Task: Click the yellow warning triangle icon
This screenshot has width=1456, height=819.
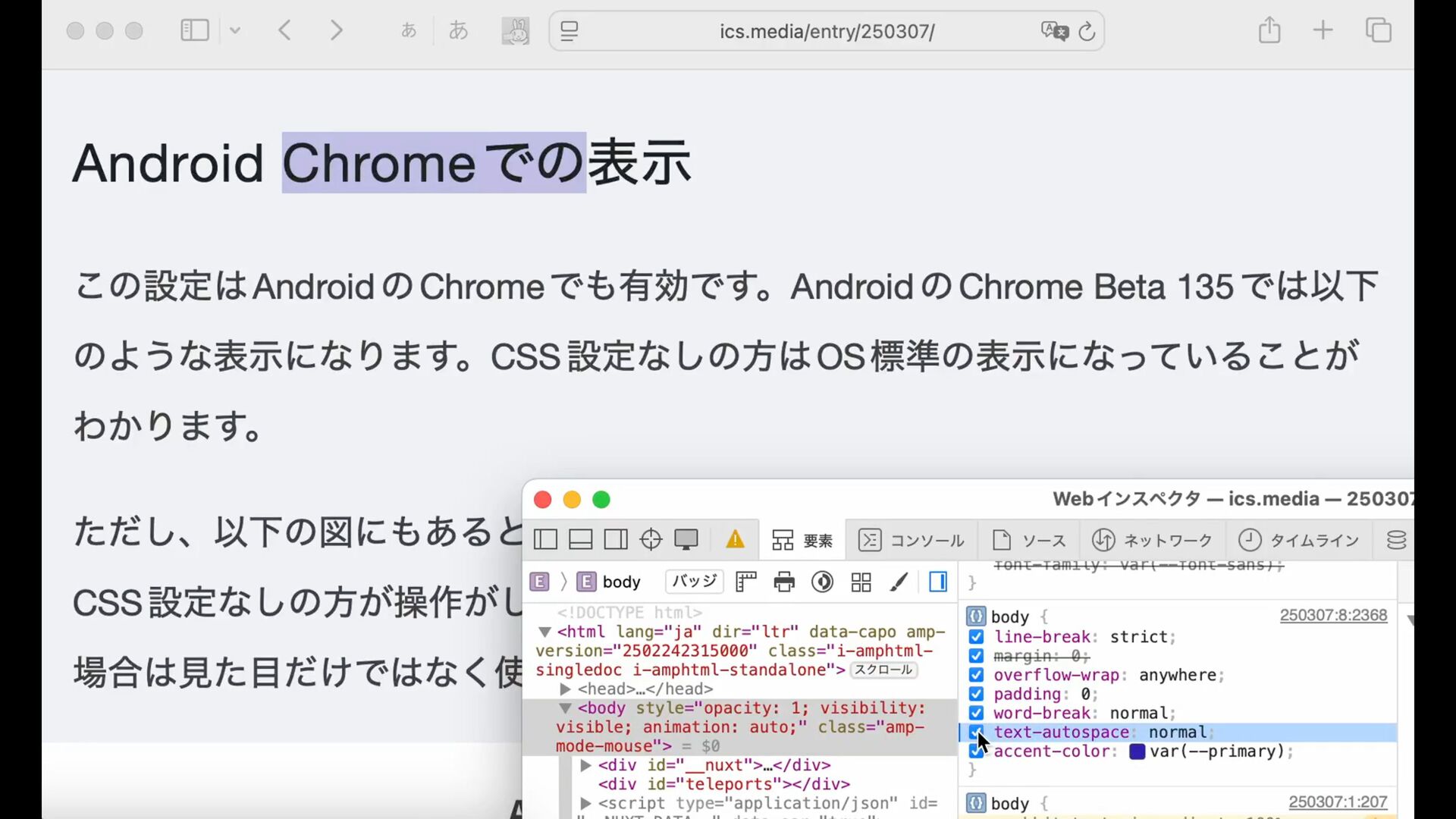Action: click(735, 539)
